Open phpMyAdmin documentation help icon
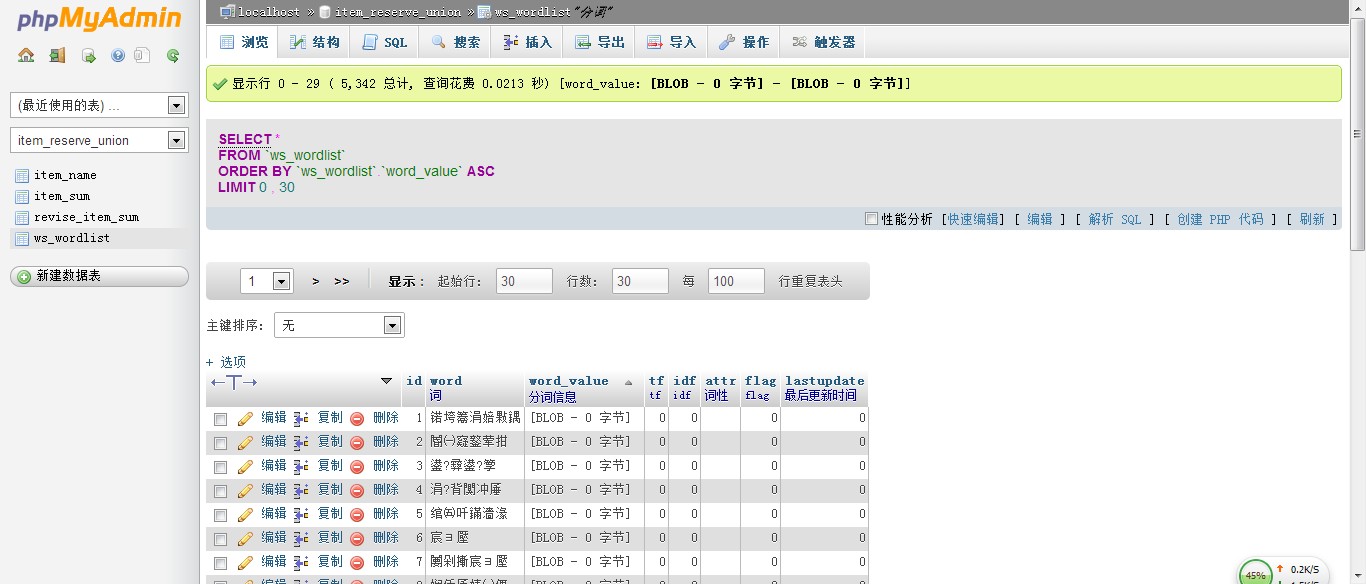 coord(118,56)
